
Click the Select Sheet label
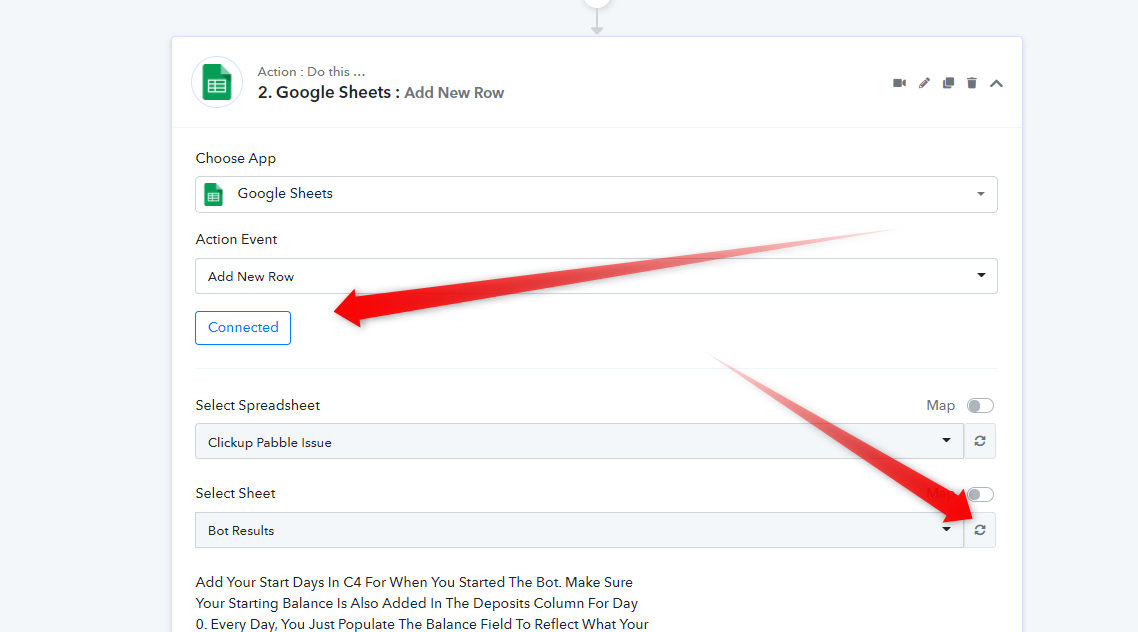pyautogui.click(x=235, y=493)
